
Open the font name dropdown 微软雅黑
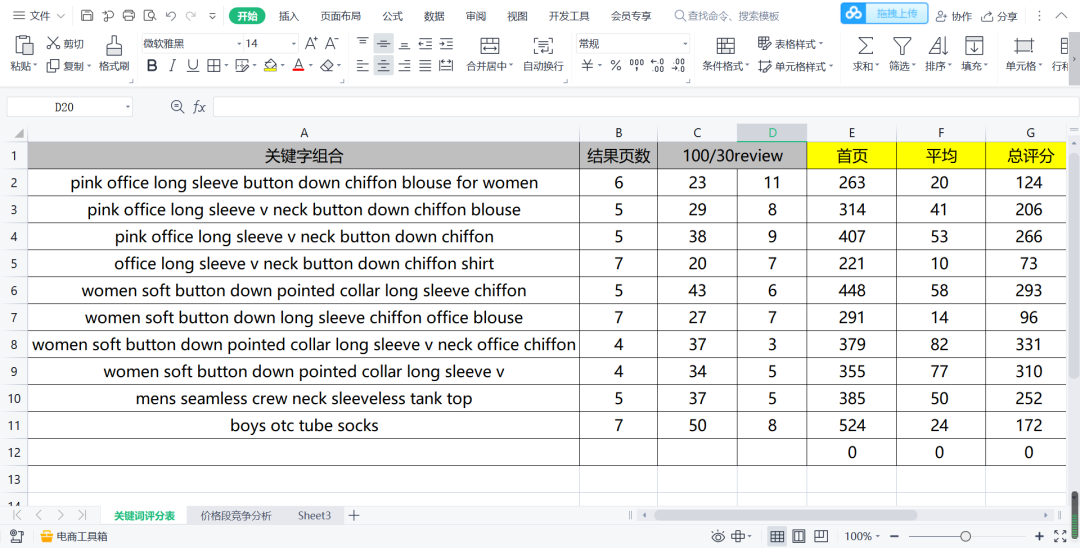(239, 44)
